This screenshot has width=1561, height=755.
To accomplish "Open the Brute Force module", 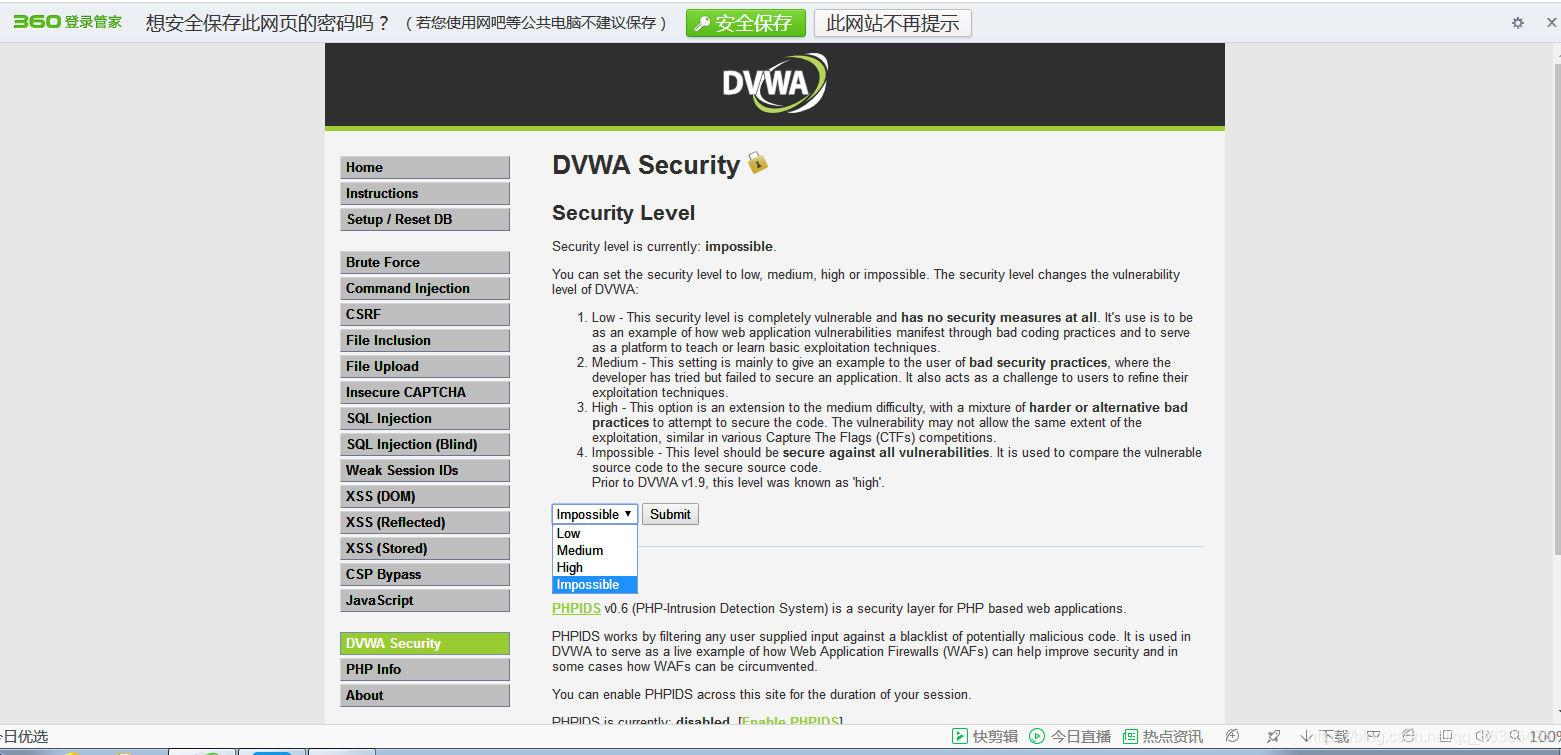I will click(x=425, y=262).
